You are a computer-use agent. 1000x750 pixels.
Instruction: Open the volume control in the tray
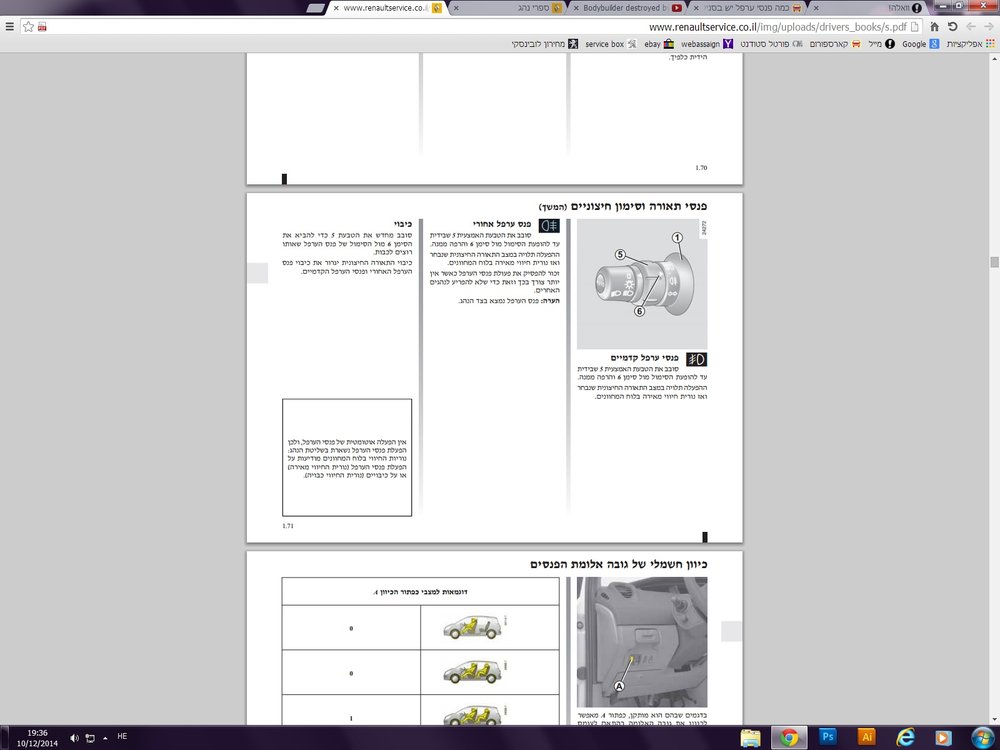point(74,738)
